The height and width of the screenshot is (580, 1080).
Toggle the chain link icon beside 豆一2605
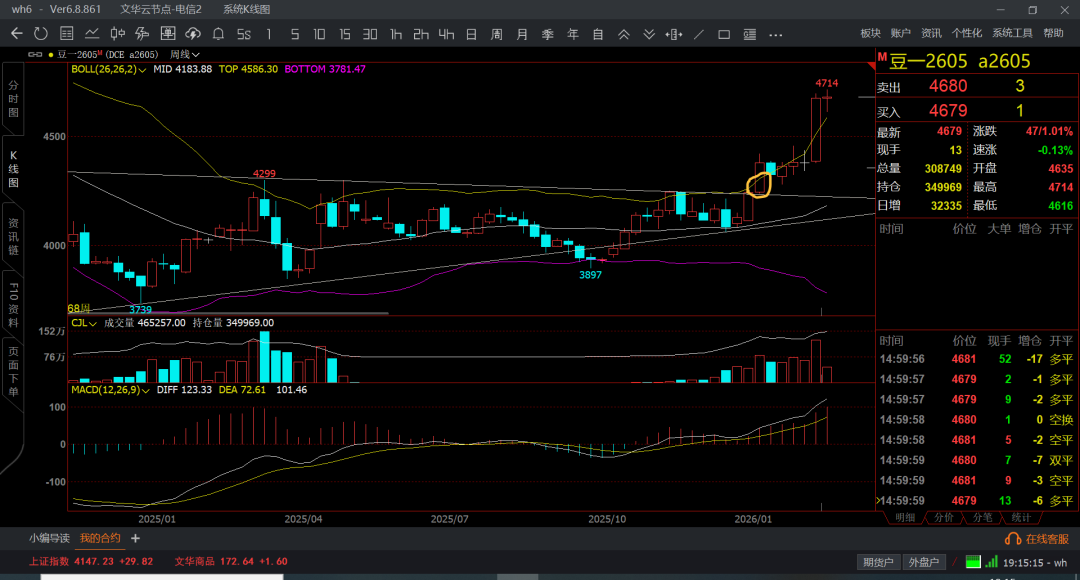[37, 54]
